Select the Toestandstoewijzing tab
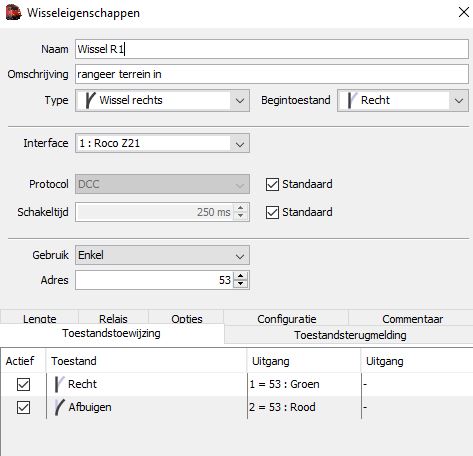The image size is (473, 456). [x=111, y=333]
